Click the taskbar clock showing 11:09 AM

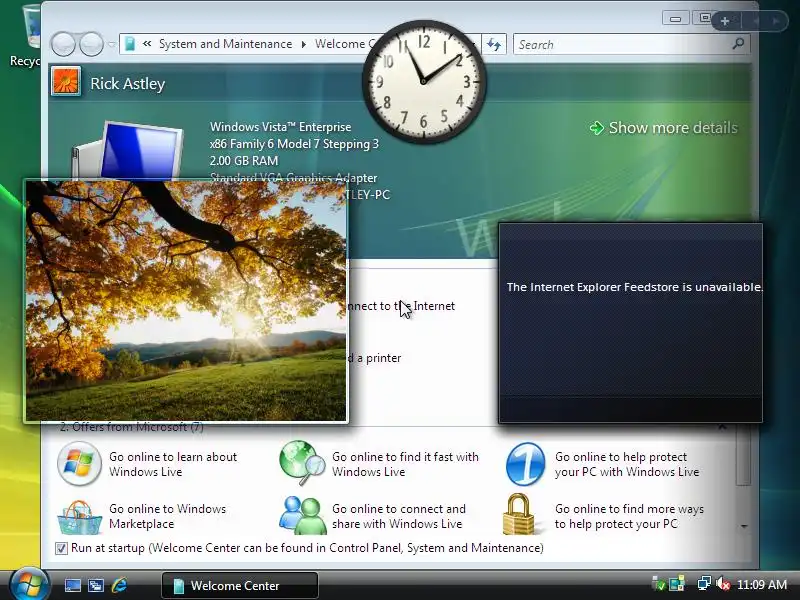pyautogui.click(x=762, y=584)
